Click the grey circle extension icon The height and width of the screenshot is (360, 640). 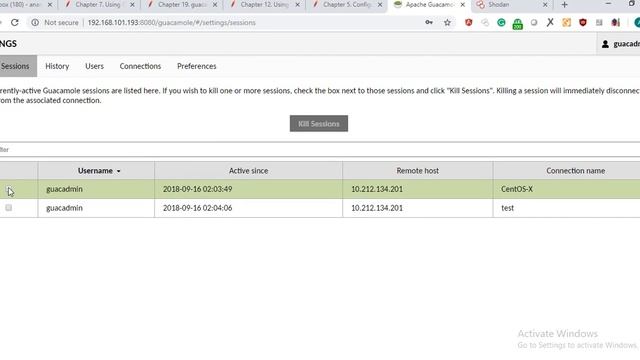[534, 22]
